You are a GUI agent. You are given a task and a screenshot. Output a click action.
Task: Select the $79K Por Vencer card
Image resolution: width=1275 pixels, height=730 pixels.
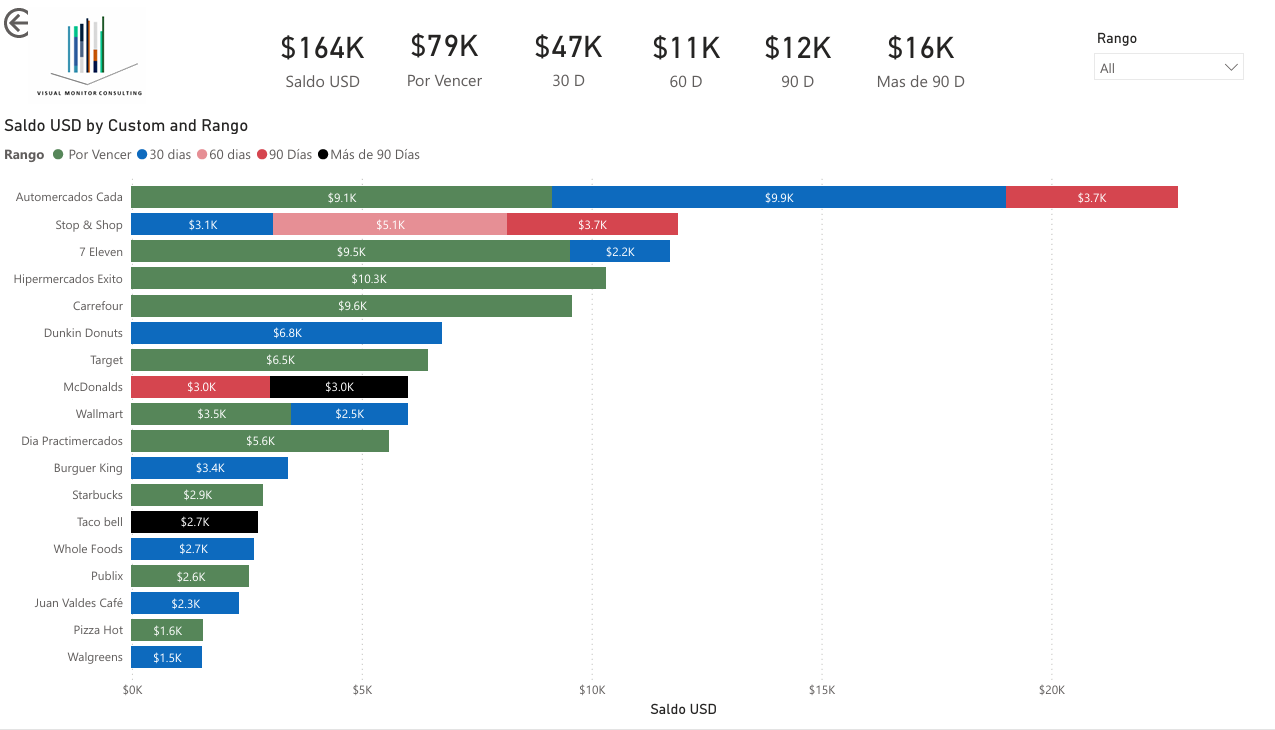[x=444, y=60]
